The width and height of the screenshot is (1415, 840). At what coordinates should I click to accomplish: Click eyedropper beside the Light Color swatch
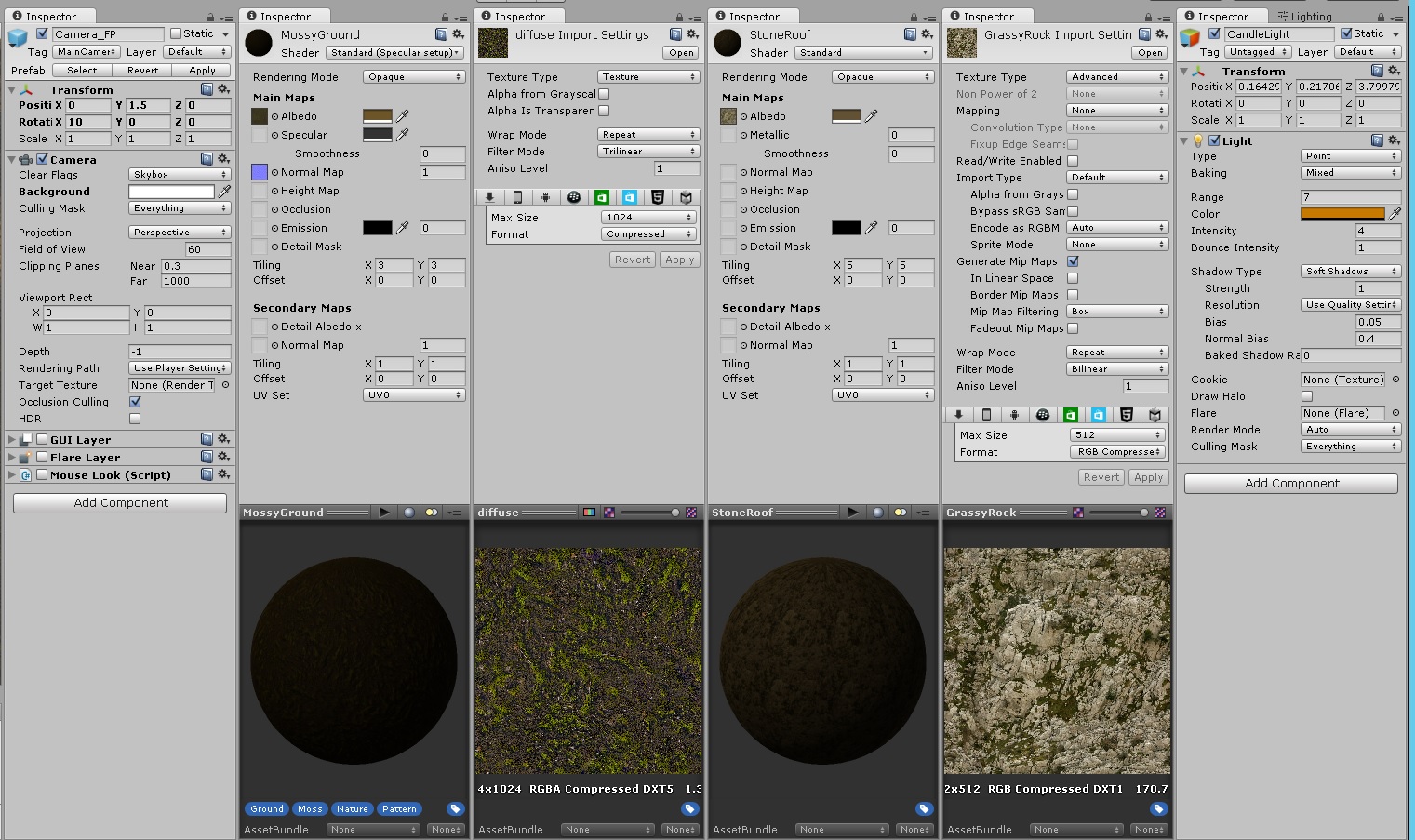point(1395,214)
